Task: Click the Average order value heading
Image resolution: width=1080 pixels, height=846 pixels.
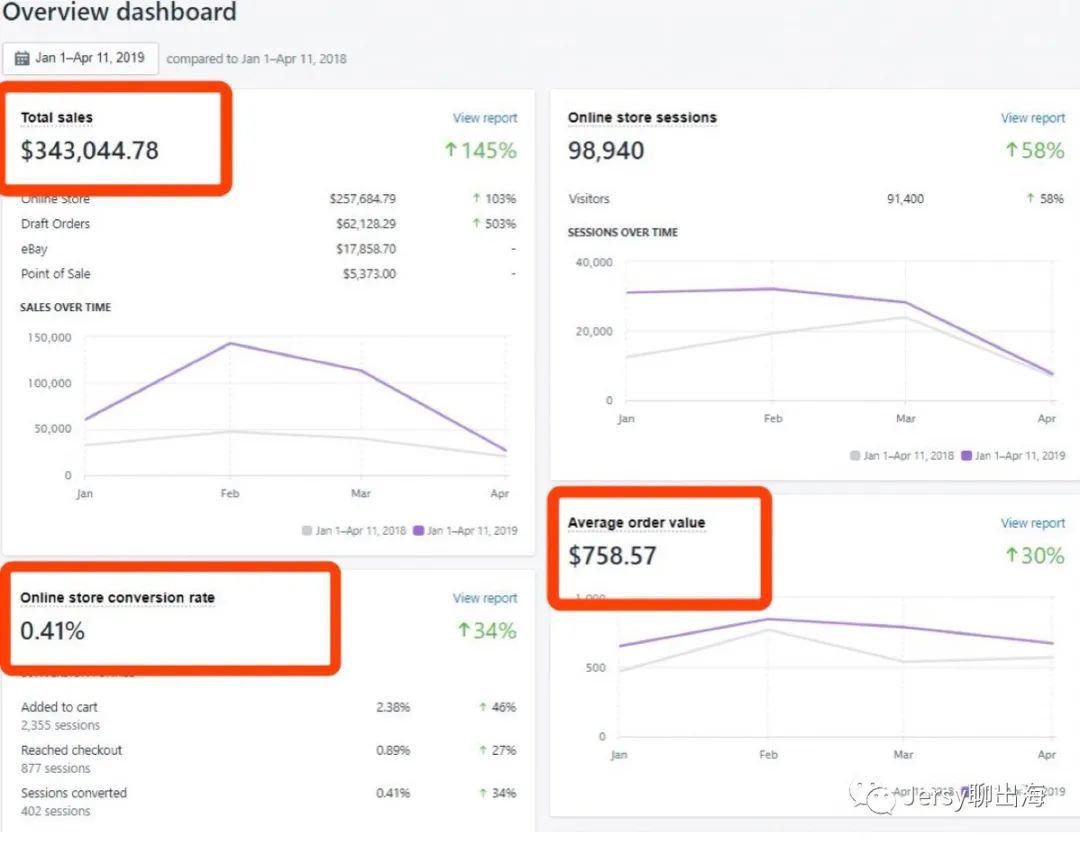Action: tap(636, 523)
